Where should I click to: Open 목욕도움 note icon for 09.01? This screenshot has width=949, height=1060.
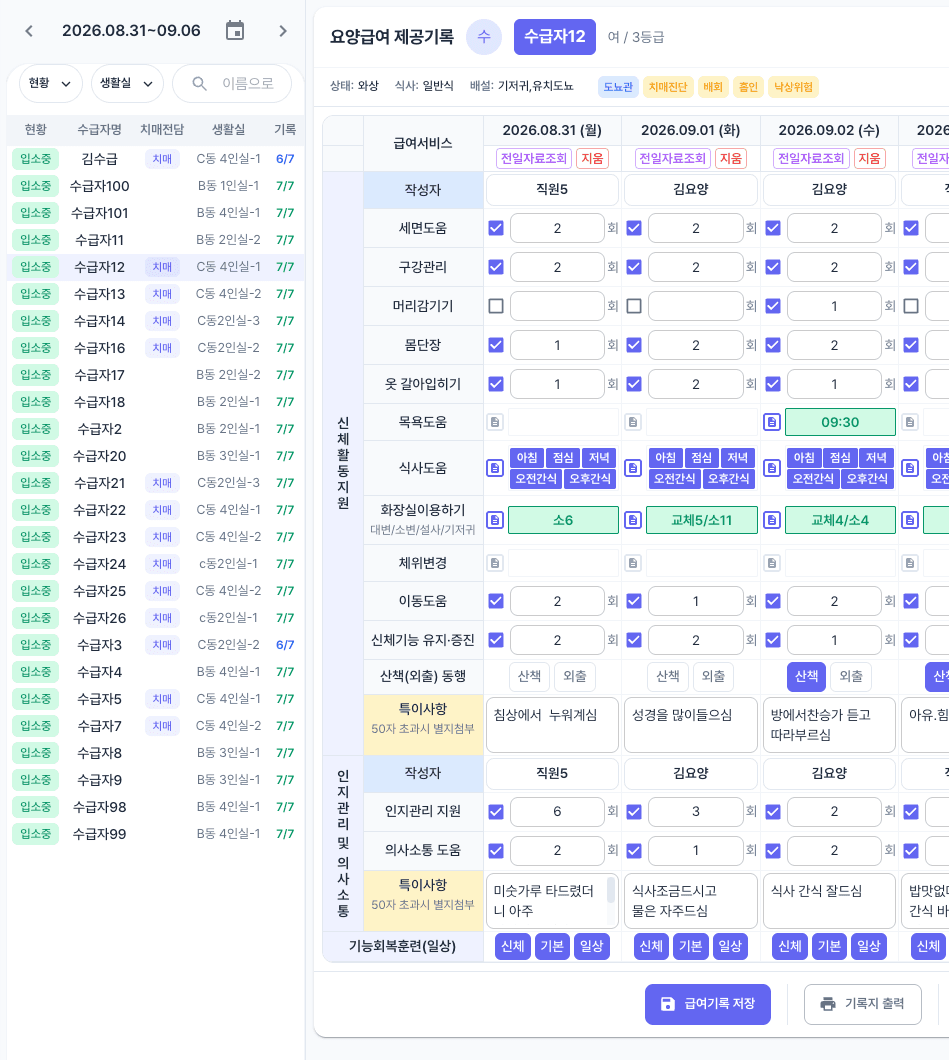633,422
